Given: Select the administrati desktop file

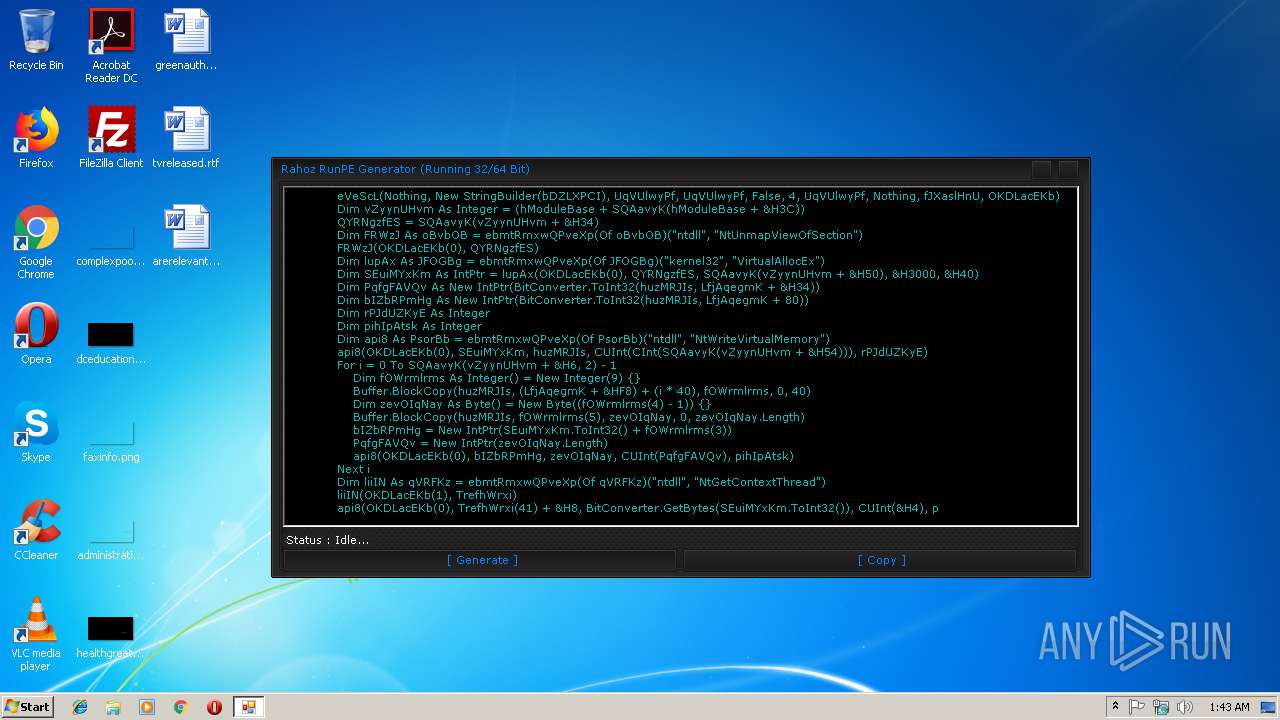Looking at the screenshot, I should pyautogui.click(x=111, y=536).
